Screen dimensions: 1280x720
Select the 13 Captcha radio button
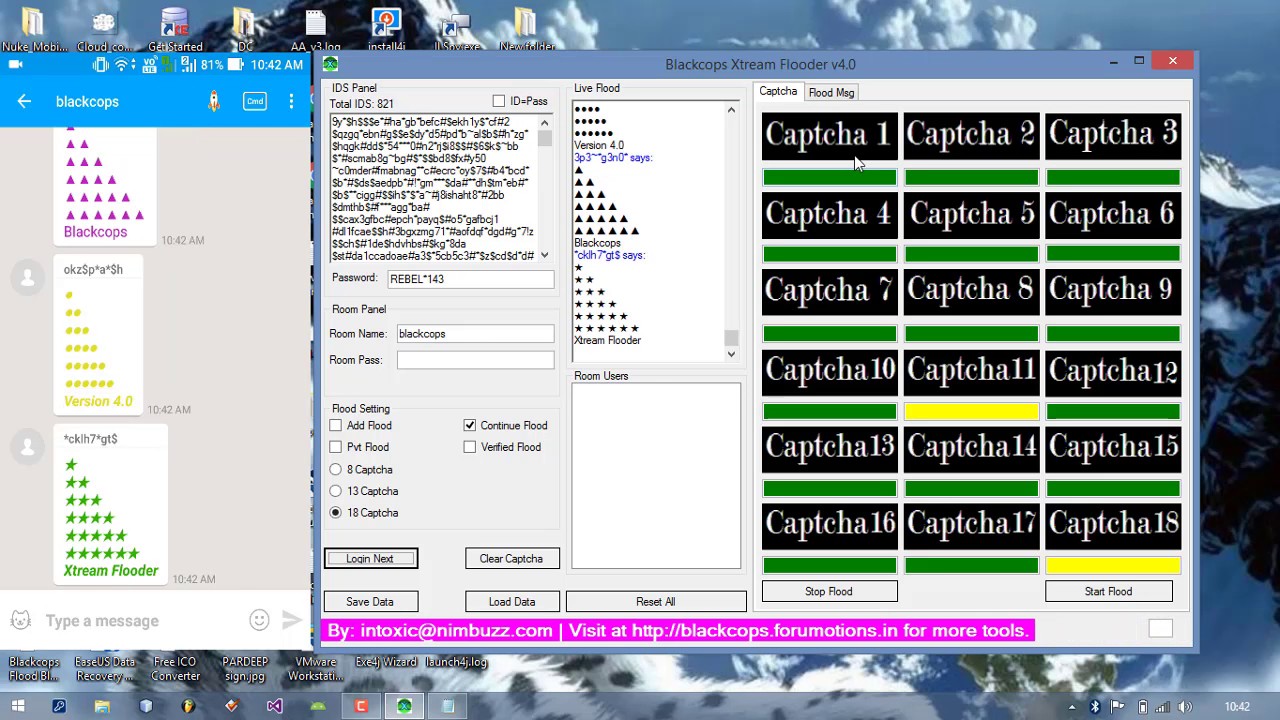click(336, 491)
